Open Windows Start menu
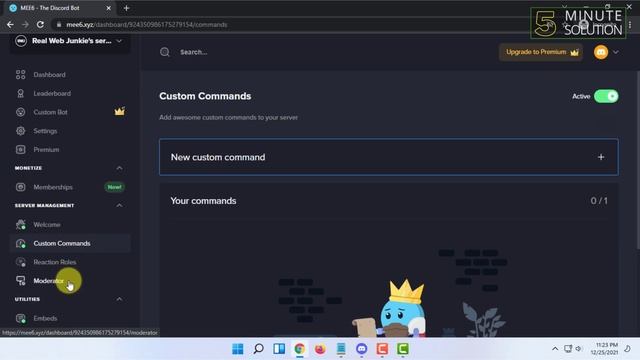 click(238, 349)
